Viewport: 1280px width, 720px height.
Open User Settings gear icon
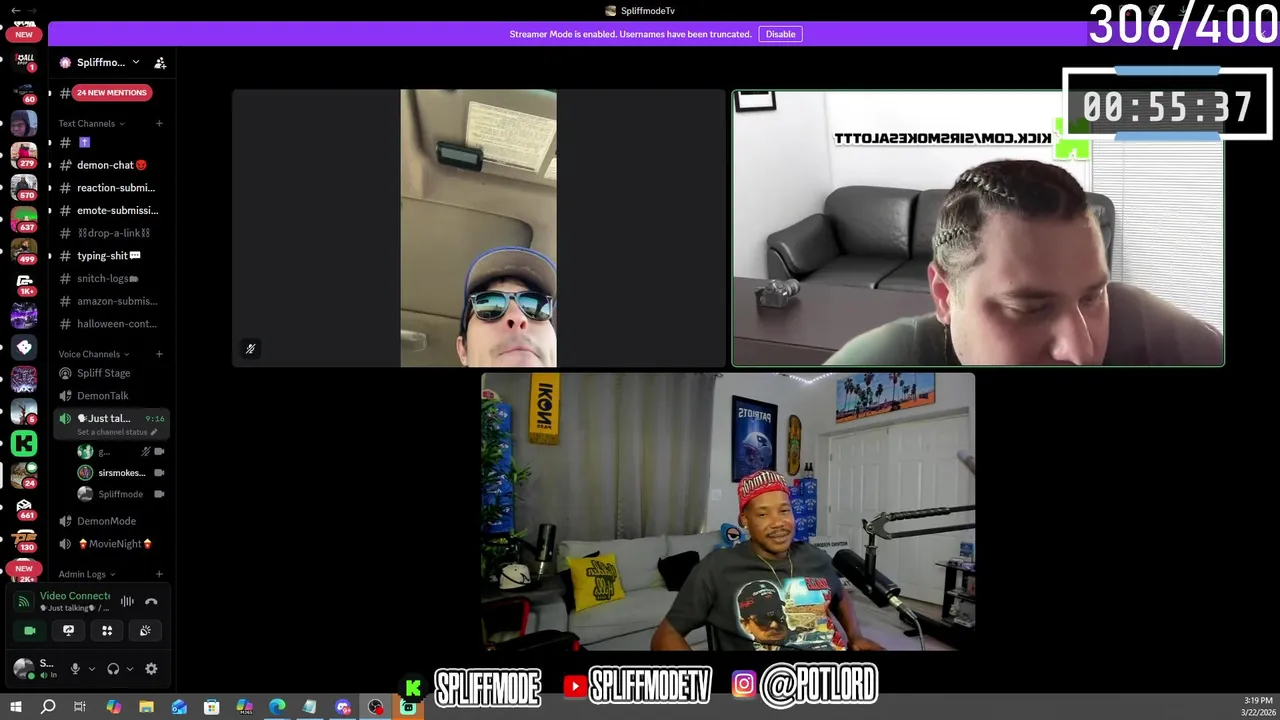(x=151, y=669)
